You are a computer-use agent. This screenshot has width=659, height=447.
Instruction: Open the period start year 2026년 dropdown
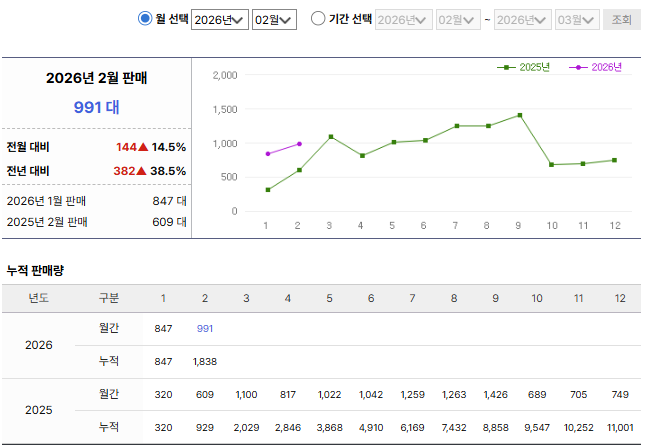click(403, 20)
